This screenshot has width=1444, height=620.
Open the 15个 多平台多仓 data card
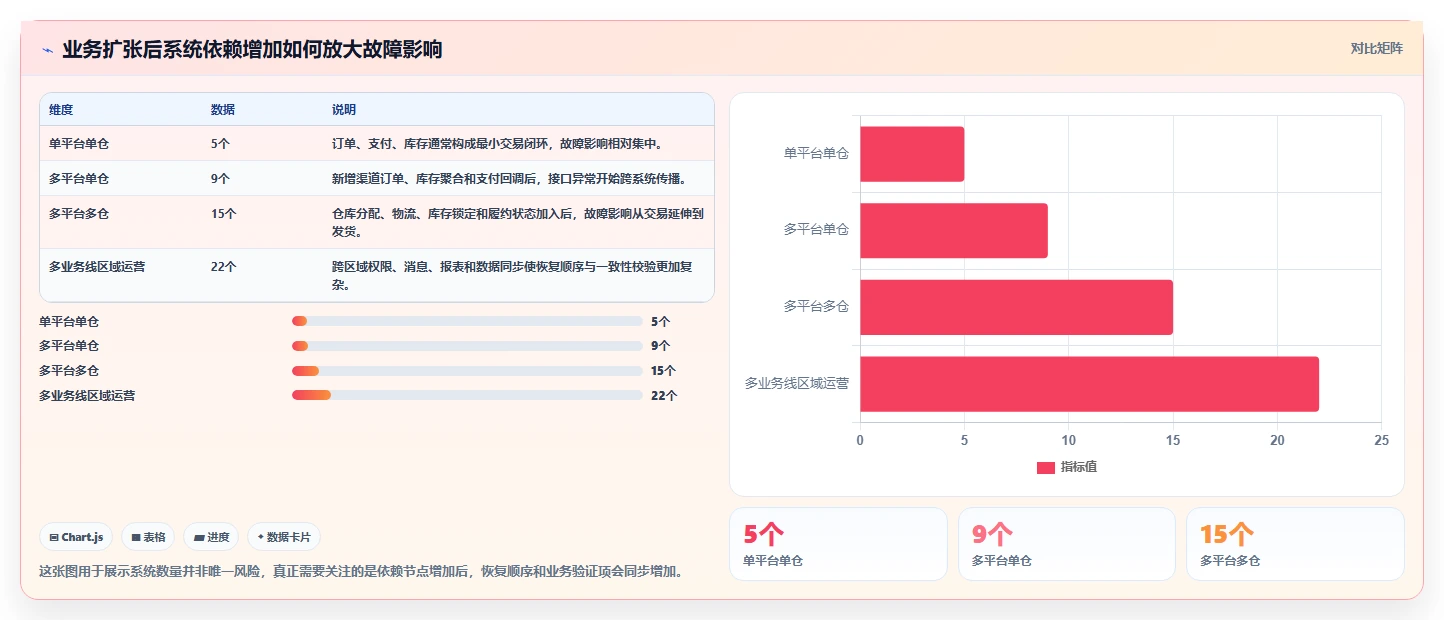coord(1295,544)
